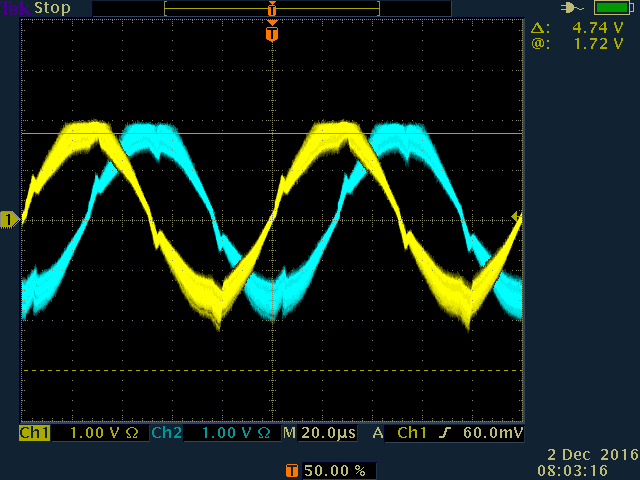
Task: Click the solid yellow horizontal cursor line
Action: (x=272, y=133)
